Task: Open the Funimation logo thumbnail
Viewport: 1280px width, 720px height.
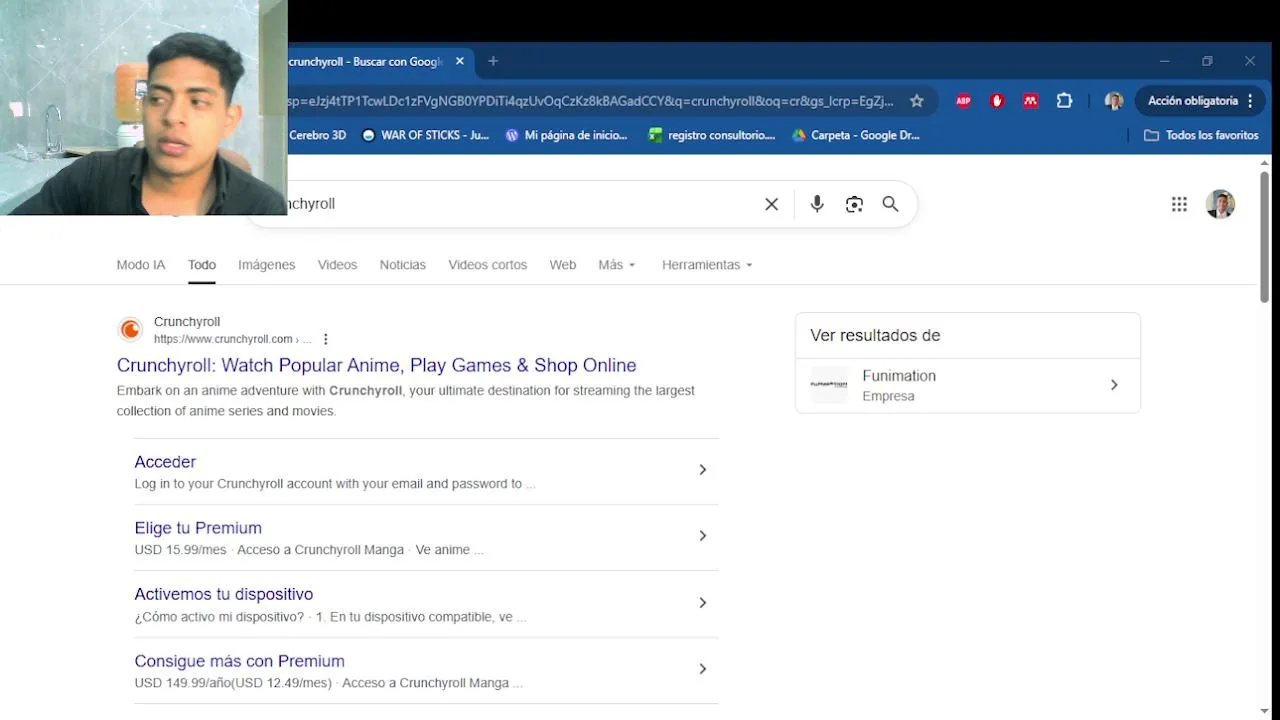Action: [829, 385]
